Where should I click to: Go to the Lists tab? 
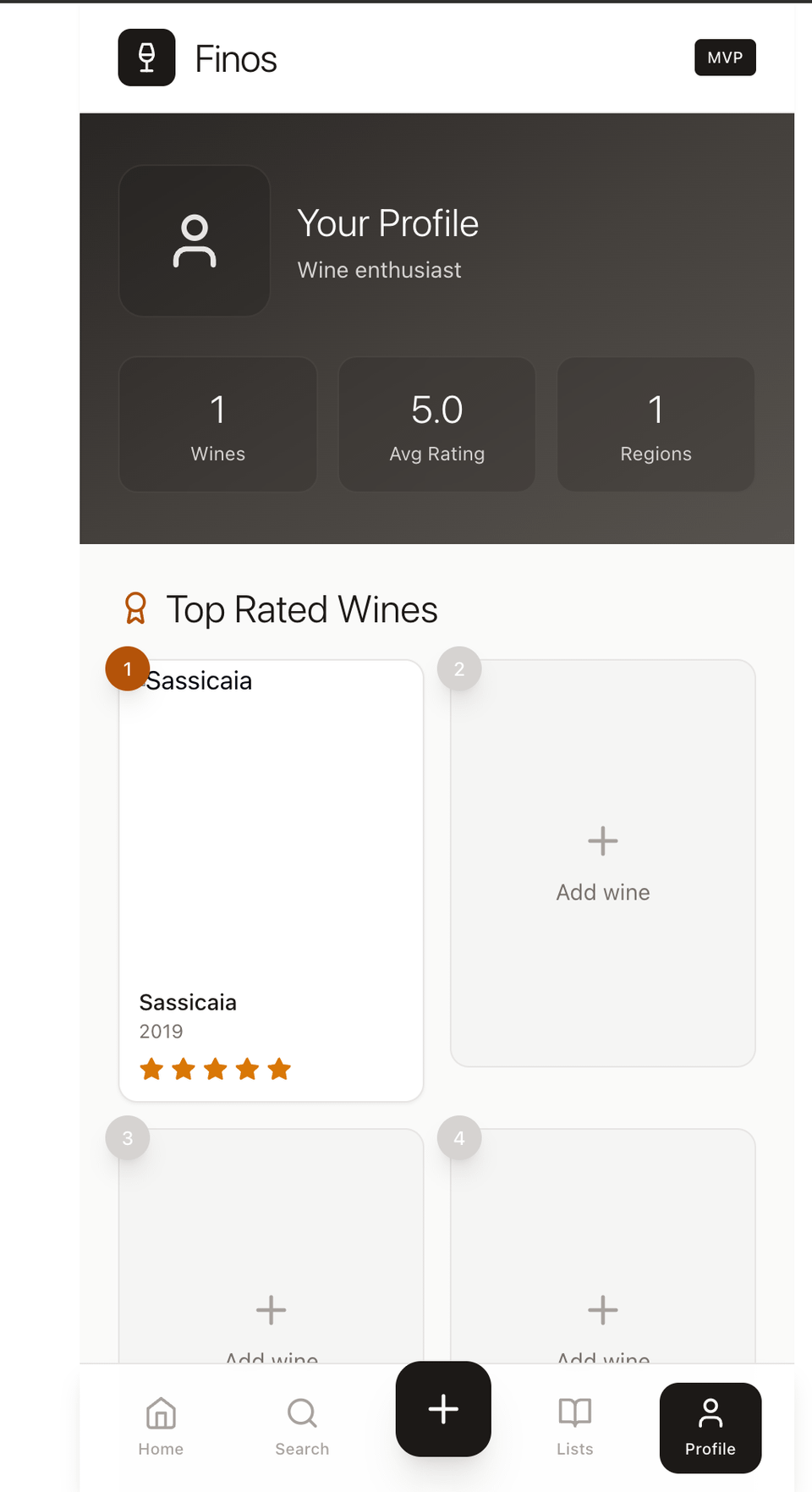(x=574, y=1426)
